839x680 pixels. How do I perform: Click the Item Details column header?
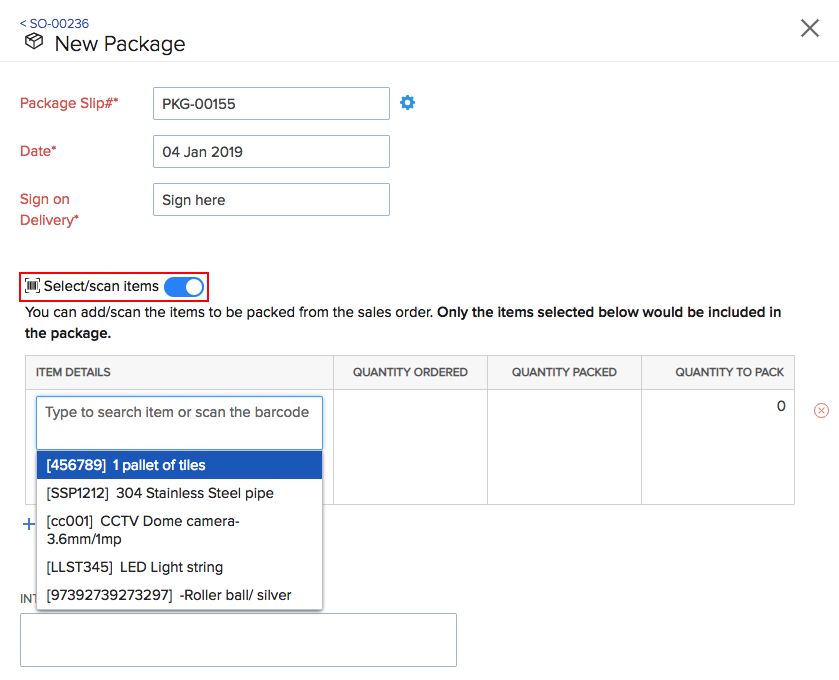73,372
